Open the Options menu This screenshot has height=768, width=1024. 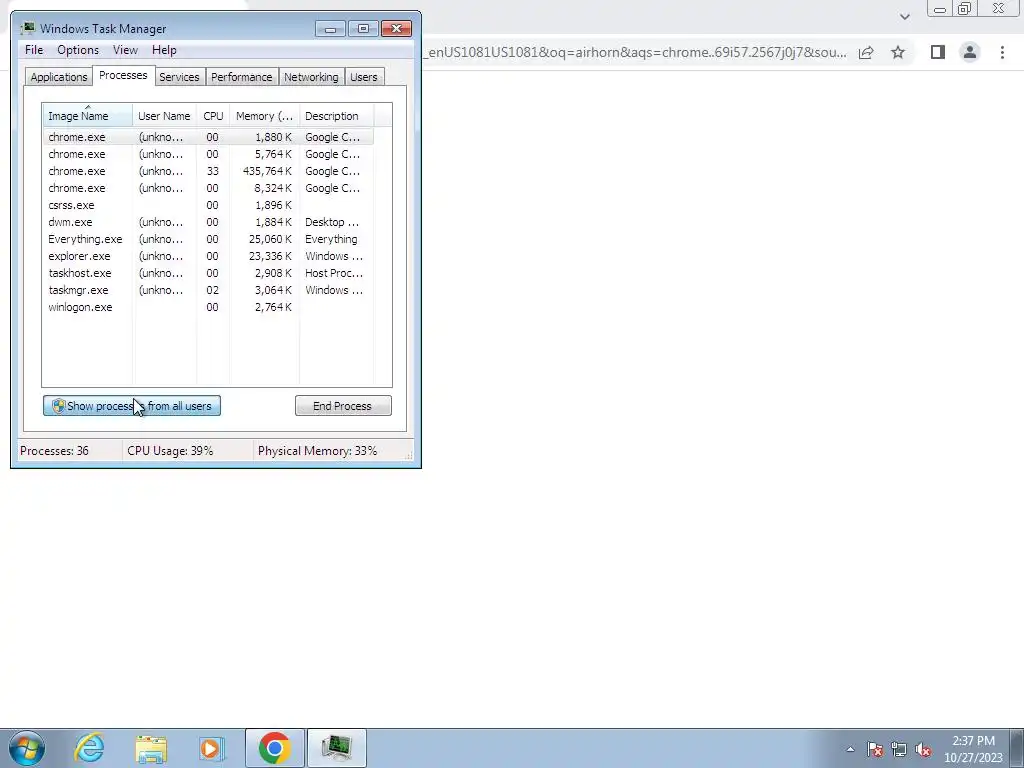coord(78,50)
